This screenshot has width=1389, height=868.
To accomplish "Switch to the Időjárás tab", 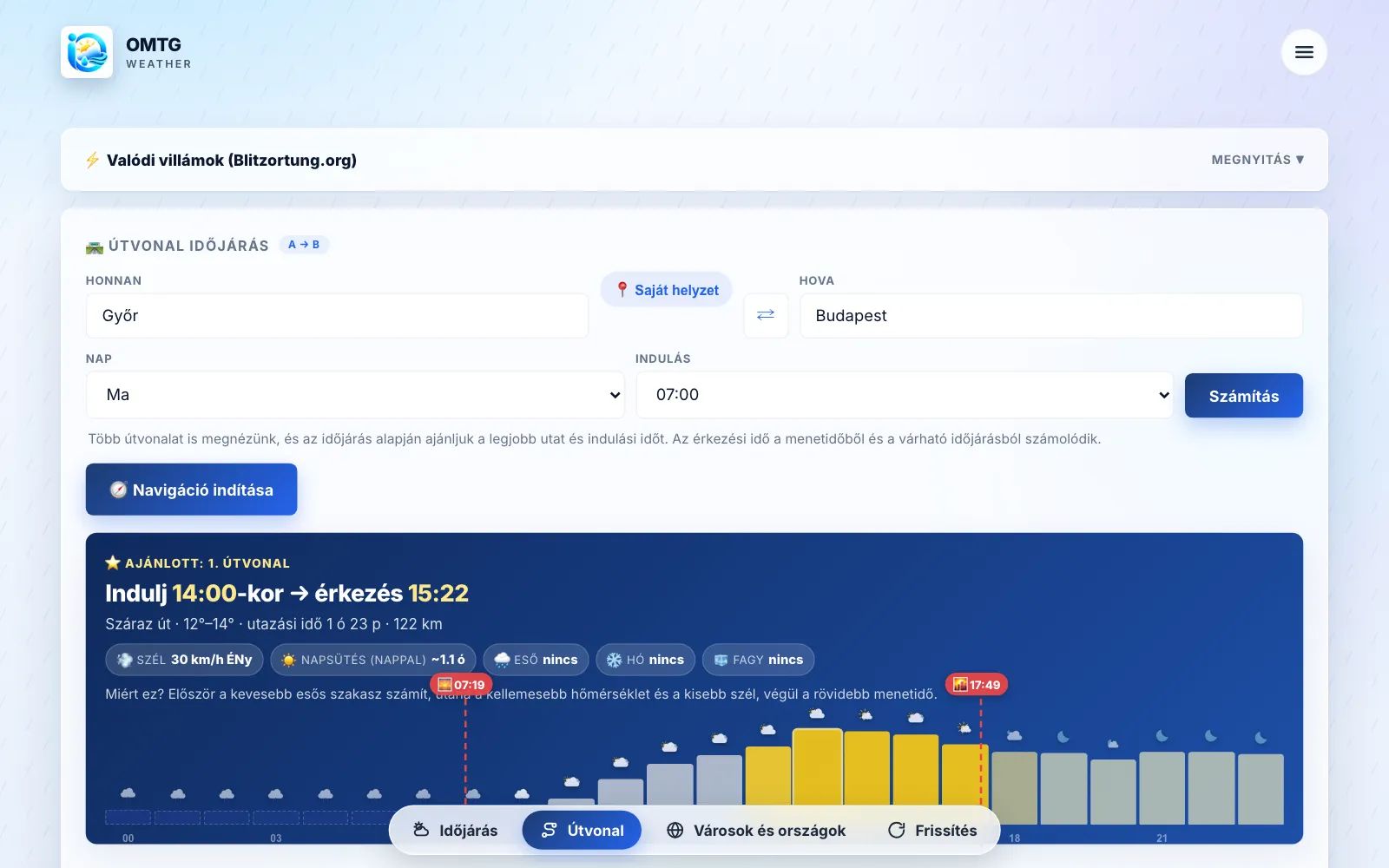I will [x=456, y=831].
